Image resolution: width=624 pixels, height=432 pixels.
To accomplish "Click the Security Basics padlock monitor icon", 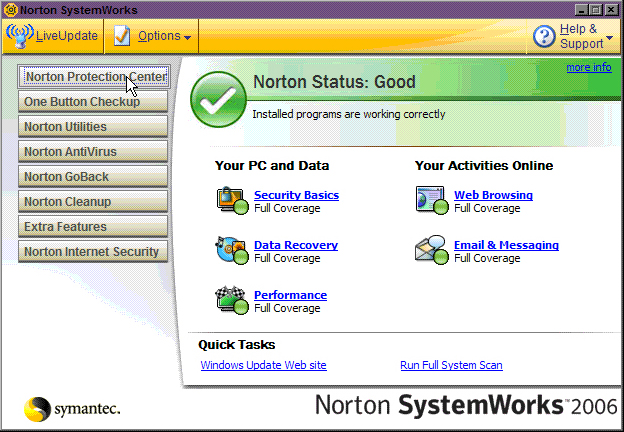I will pyautogui.click(x=232, y=200).
